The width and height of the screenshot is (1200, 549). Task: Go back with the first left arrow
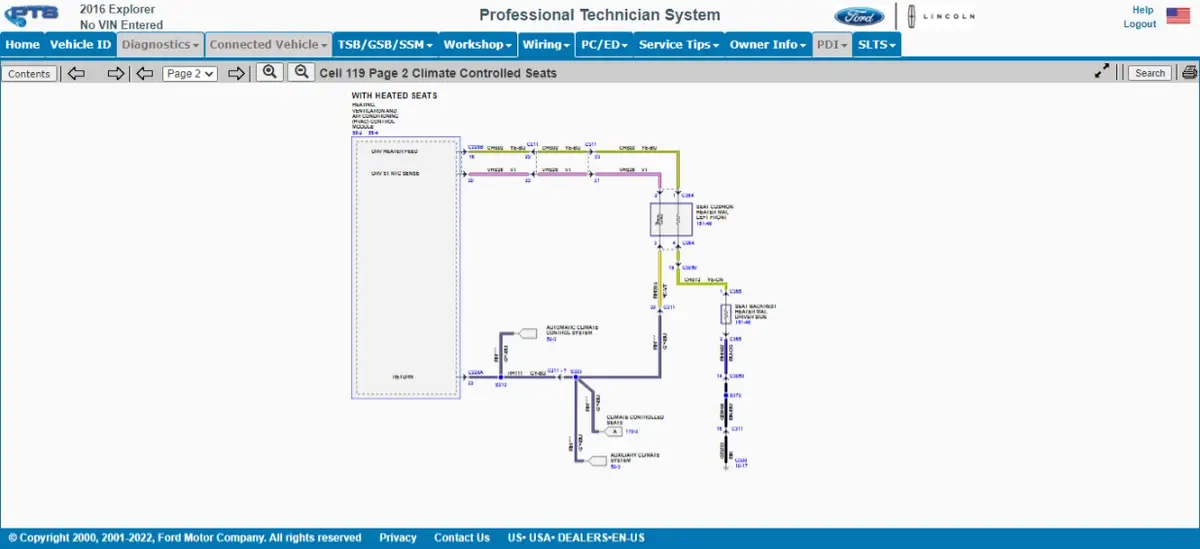76,73
